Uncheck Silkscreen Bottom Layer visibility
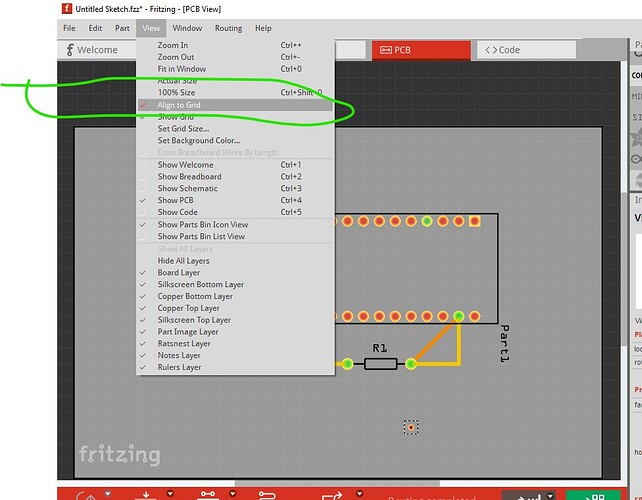 200,284
